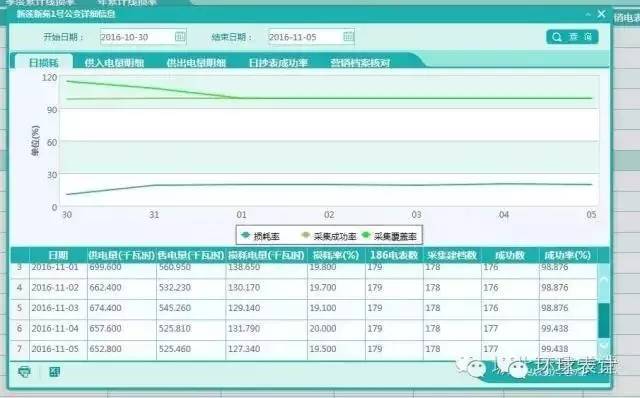
Task: Select the row dated 2016-11-02
Action: [304, 288]
